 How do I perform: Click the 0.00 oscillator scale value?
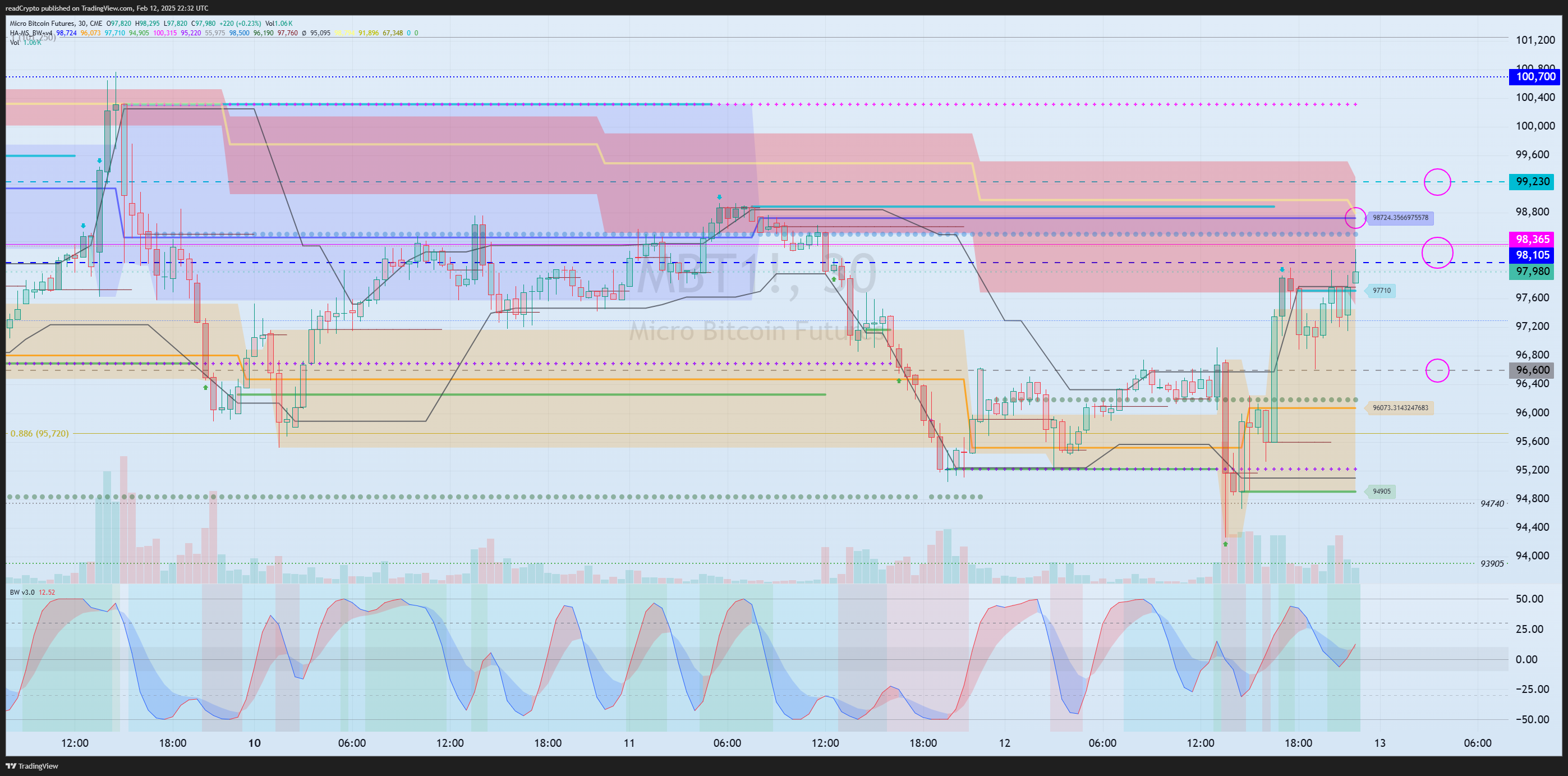tap(1526, 659)
